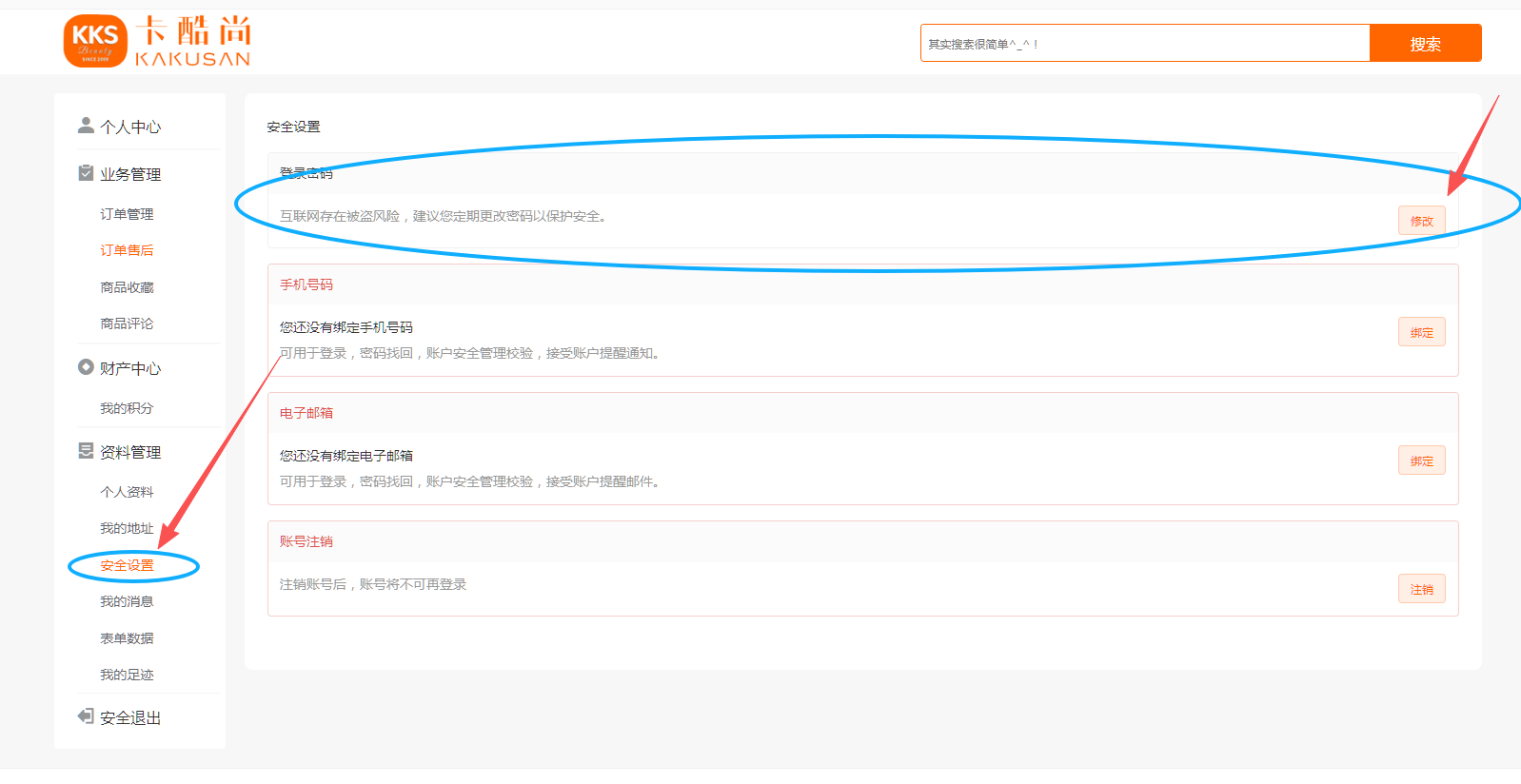Open 我的消息
This screenshot has height=784, width=1521.
pyautogui.click(x=127, y=601)
